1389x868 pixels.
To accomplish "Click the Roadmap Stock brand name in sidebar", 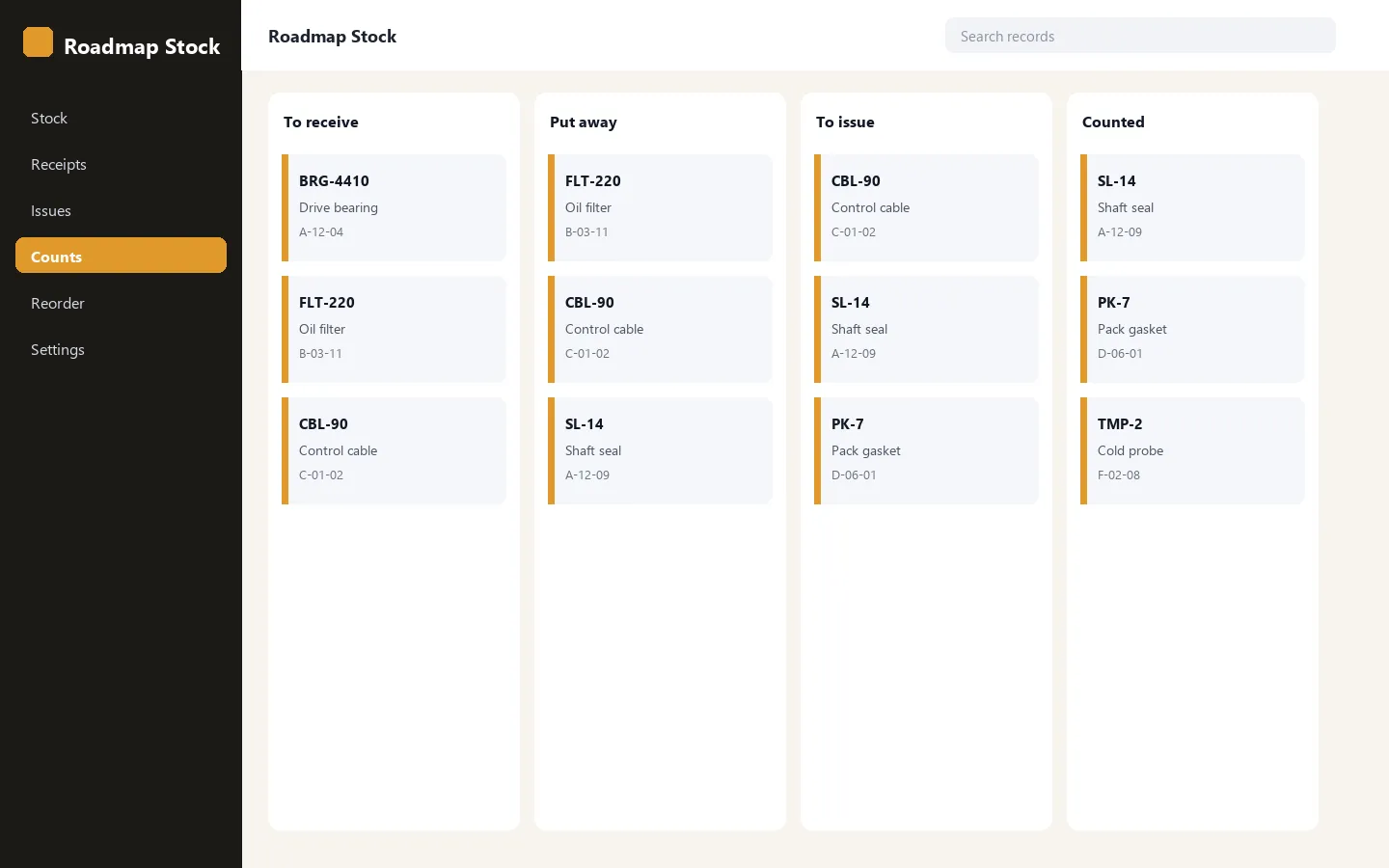I will point(142,46).
